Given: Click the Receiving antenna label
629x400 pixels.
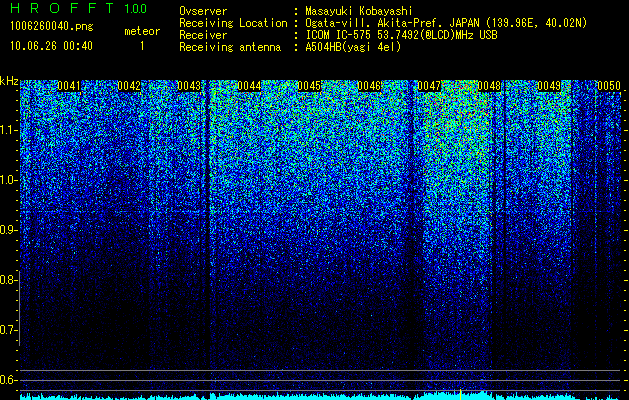Looking at the screenshot, I should pos(230,47).
